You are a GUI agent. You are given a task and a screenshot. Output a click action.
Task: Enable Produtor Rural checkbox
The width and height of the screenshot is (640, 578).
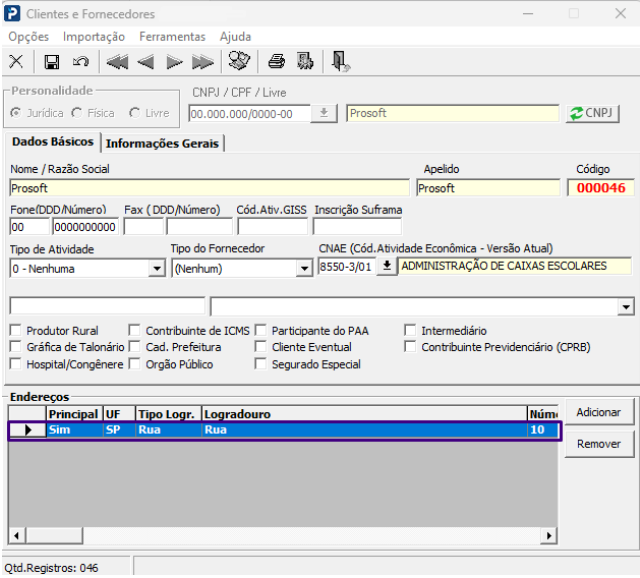click(x=16, y=330)
